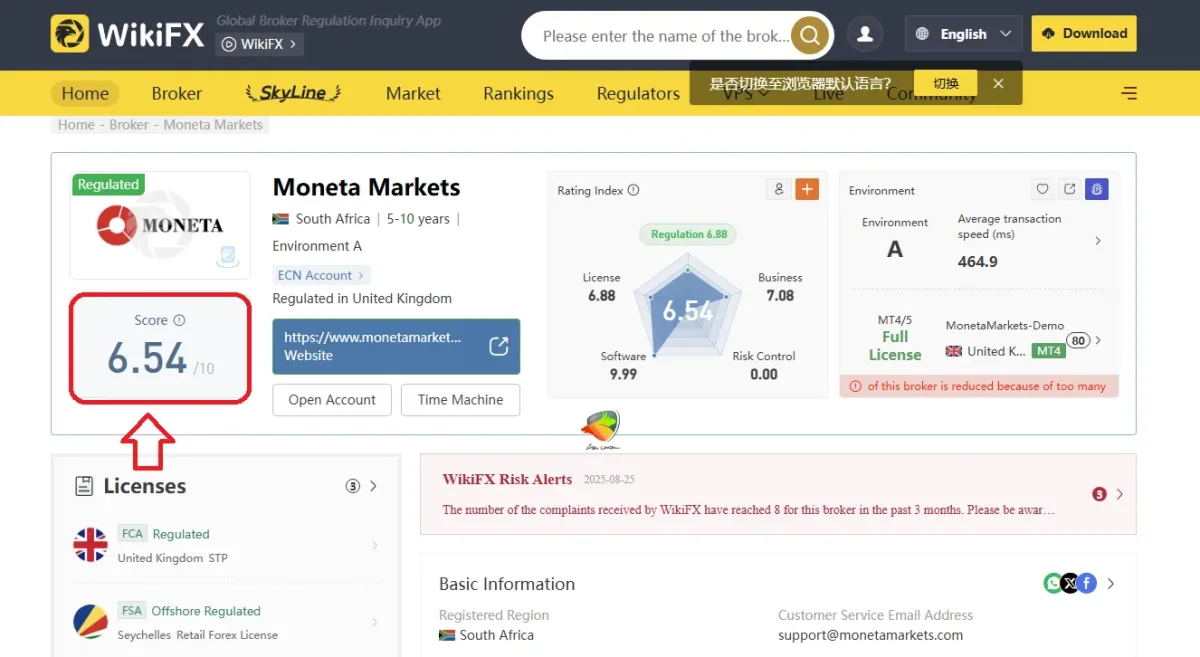Click the broker name search input field
The height and width of the screenshot is (657, 1200).
pos(665,36)
